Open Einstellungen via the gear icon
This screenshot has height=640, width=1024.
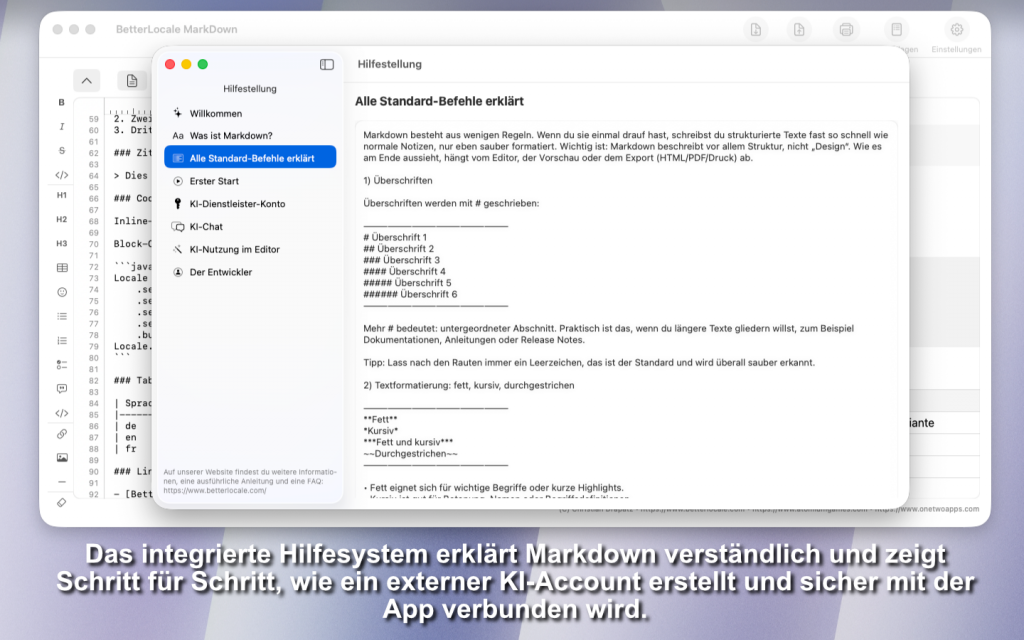[x=956, y=30]
